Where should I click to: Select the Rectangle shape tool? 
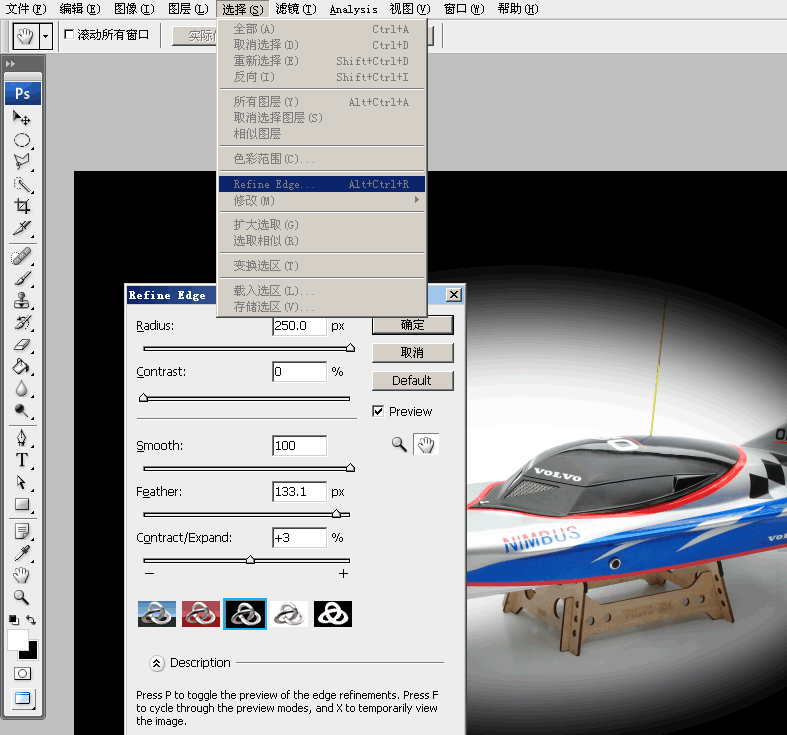21,504
